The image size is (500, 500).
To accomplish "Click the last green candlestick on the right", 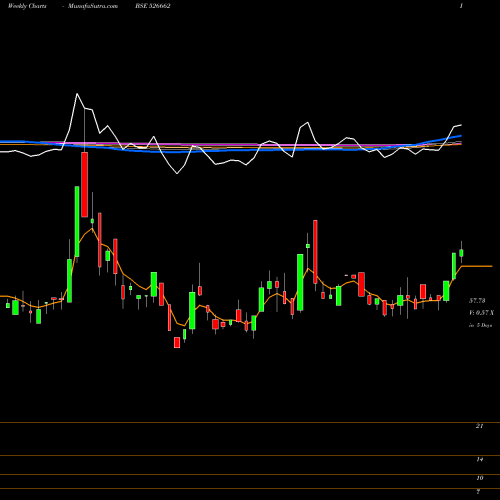I will click(x=462, y=253).
